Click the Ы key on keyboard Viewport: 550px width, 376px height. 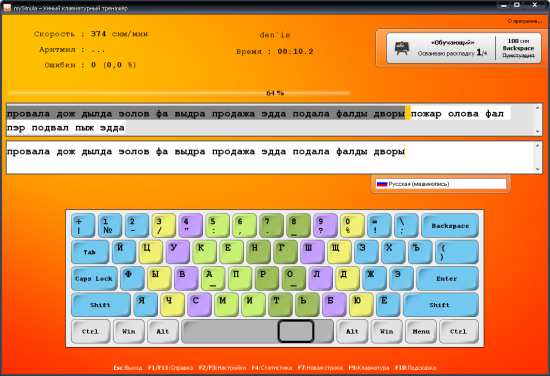[159, 278]
